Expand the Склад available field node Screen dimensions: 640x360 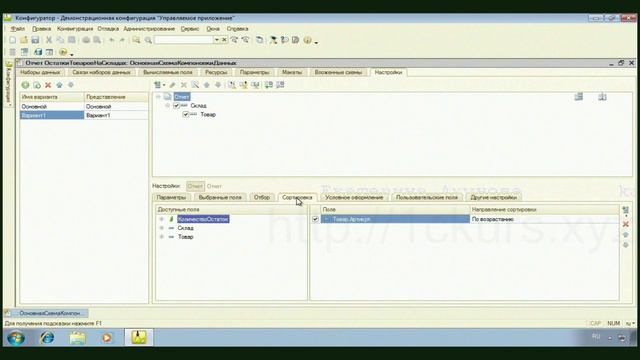(162, 228)
